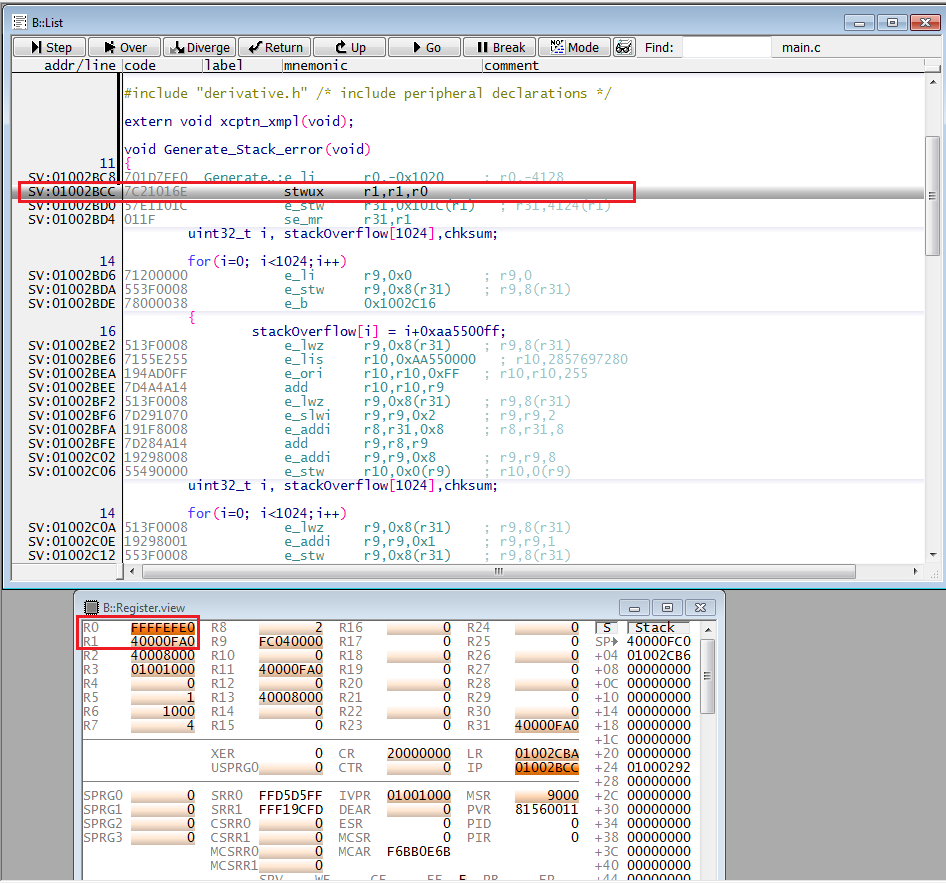Select R31 value 40000FA0

(547, 726)
